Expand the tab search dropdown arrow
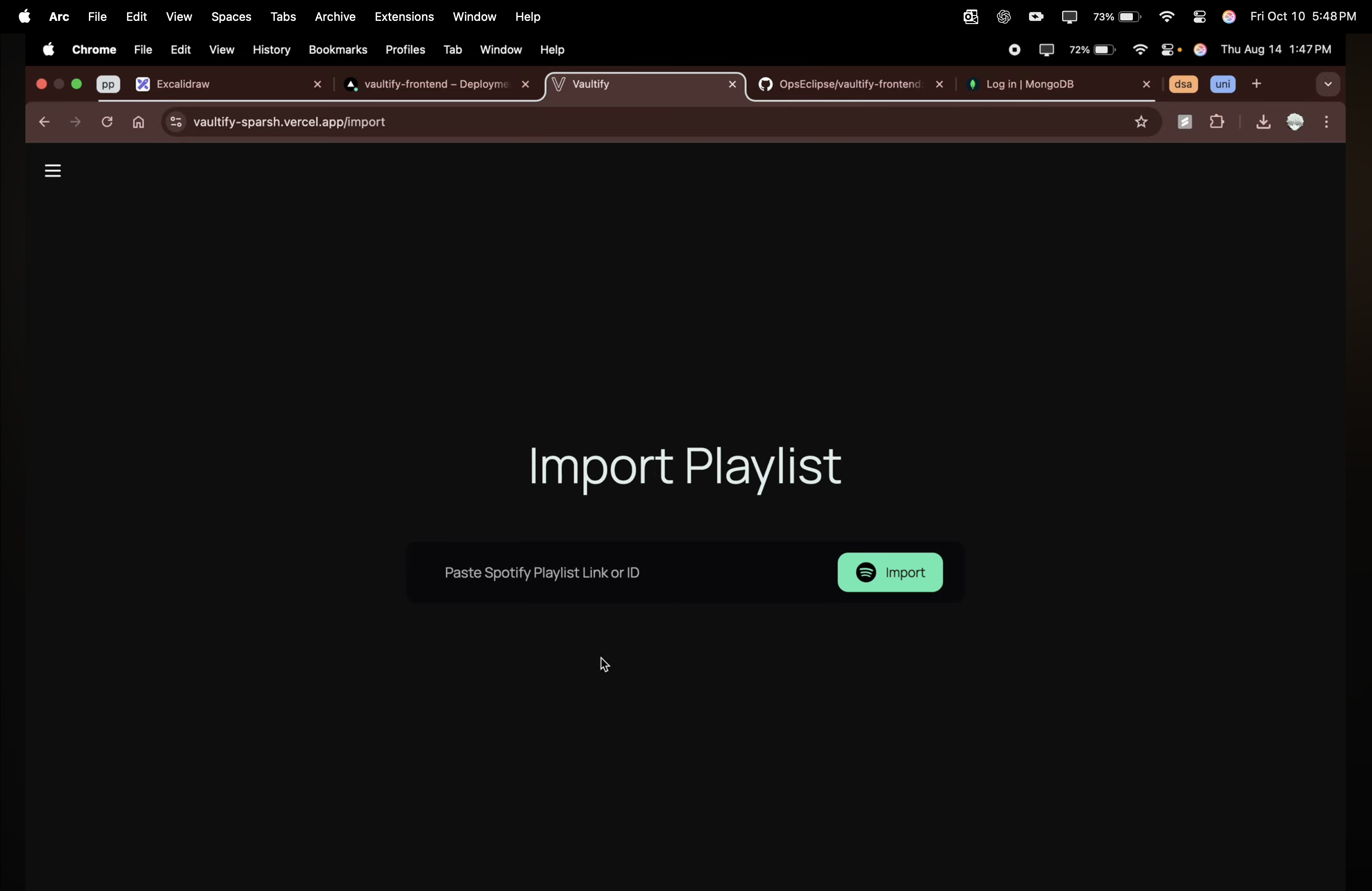 coord(1328,85)
